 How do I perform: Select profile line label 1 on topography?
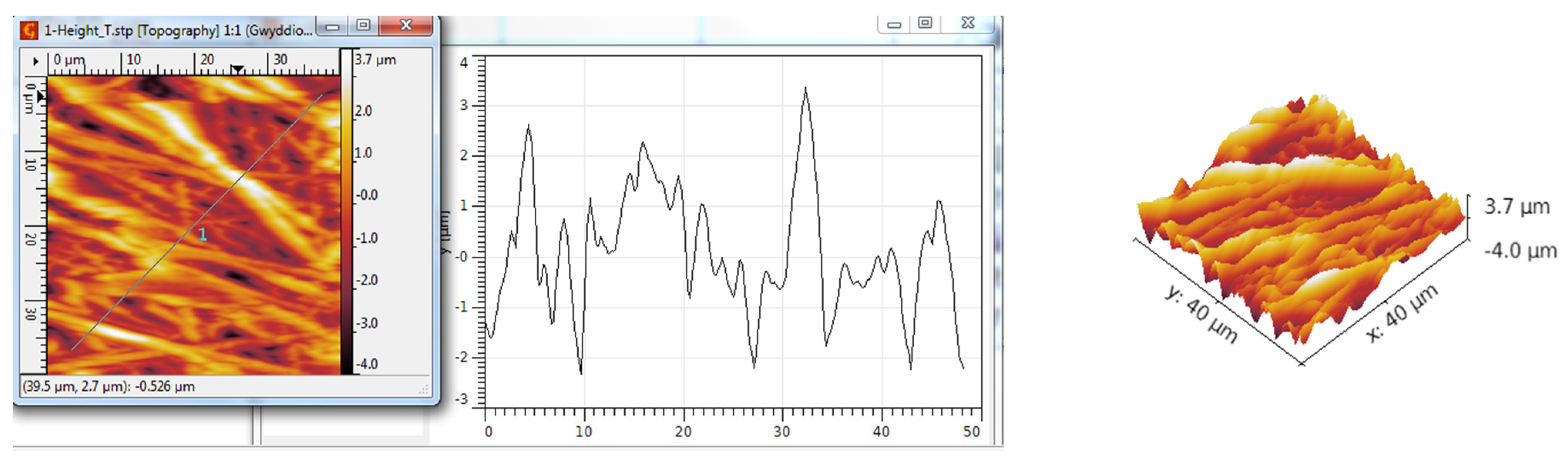pos(203,234)
